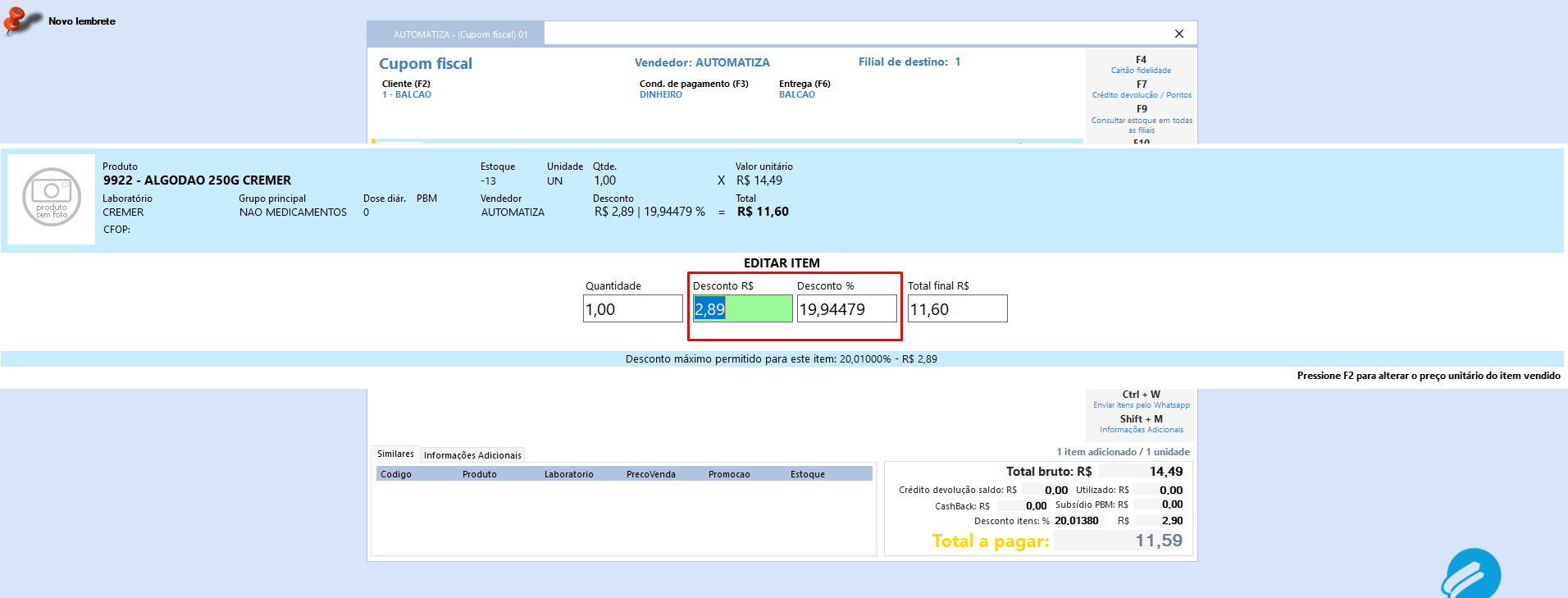Click F9 Consultar estoque em todas as filiais
The height and width of the screenshot is (598, 1568).
tap(1142, 119)
